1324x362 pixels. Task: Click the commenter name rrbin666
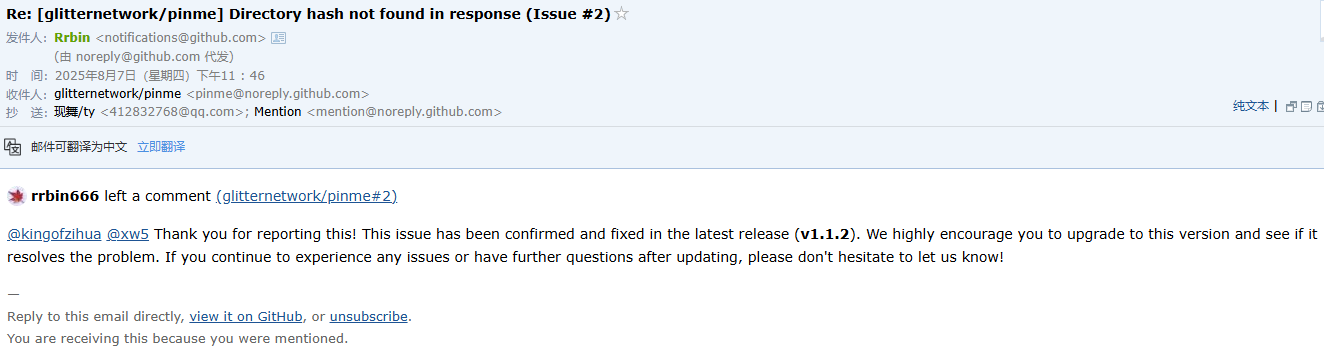pos(66,196)
